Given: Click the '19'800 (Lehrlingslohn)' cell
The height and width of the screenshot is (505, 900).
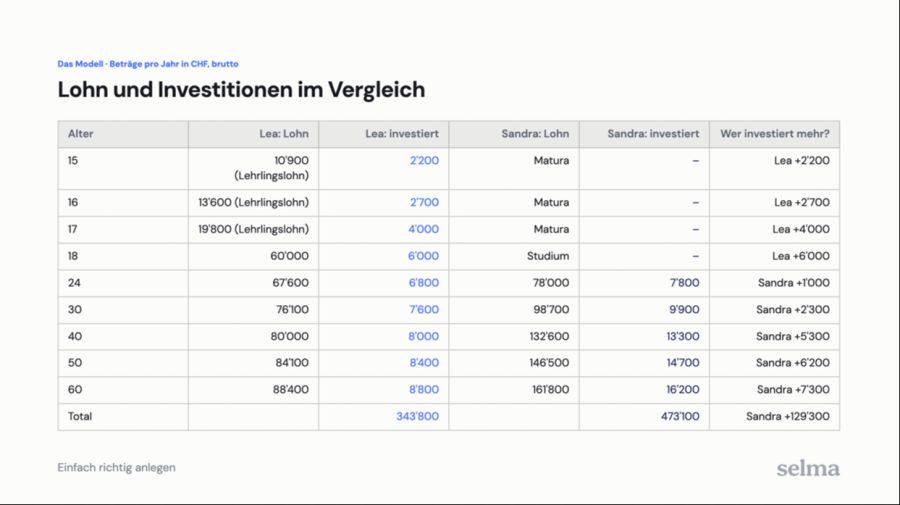Looking at the screenshot, I should coord(253,230).
